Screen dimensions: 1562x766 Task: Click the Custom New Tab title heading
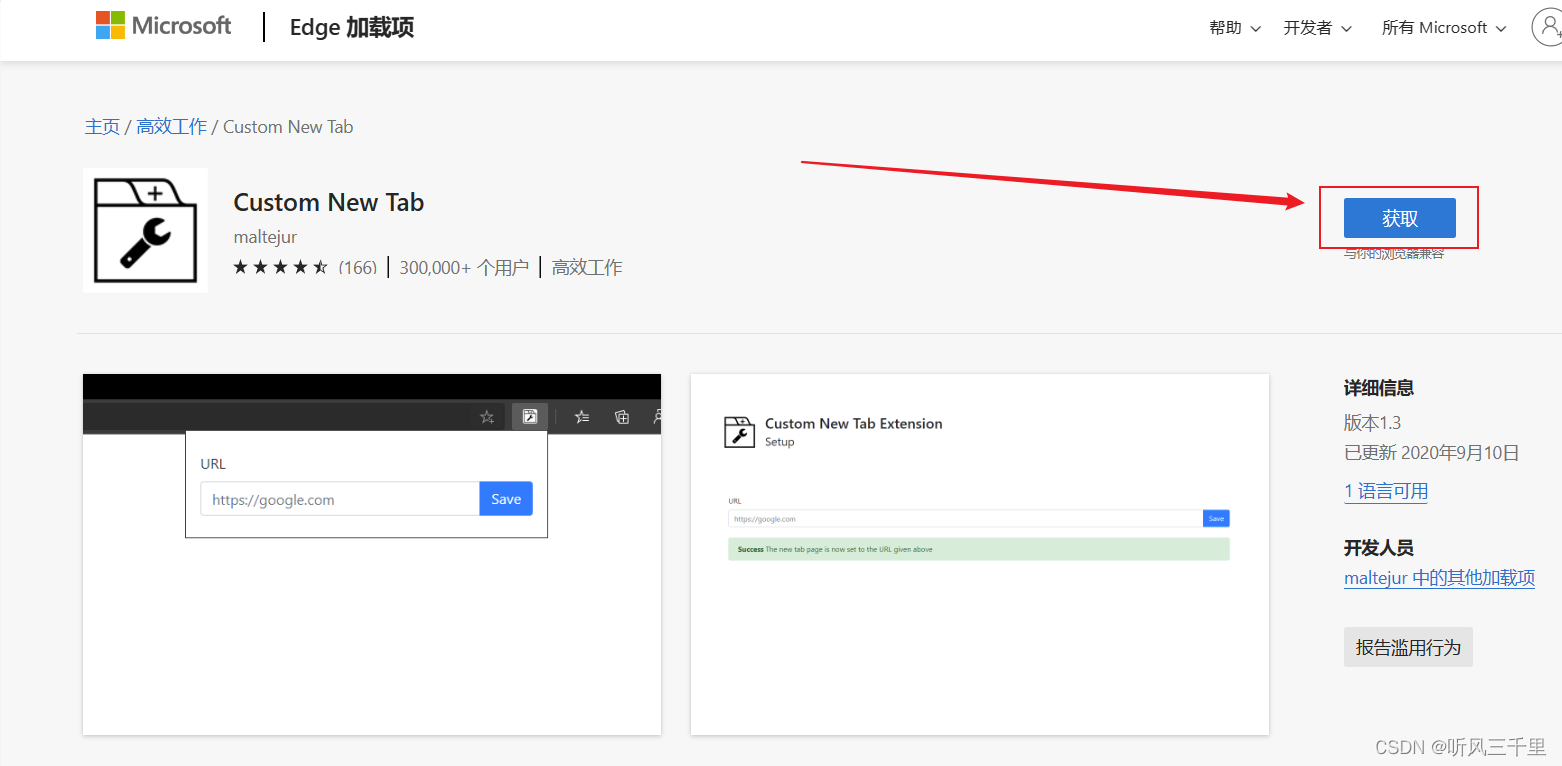329,202
